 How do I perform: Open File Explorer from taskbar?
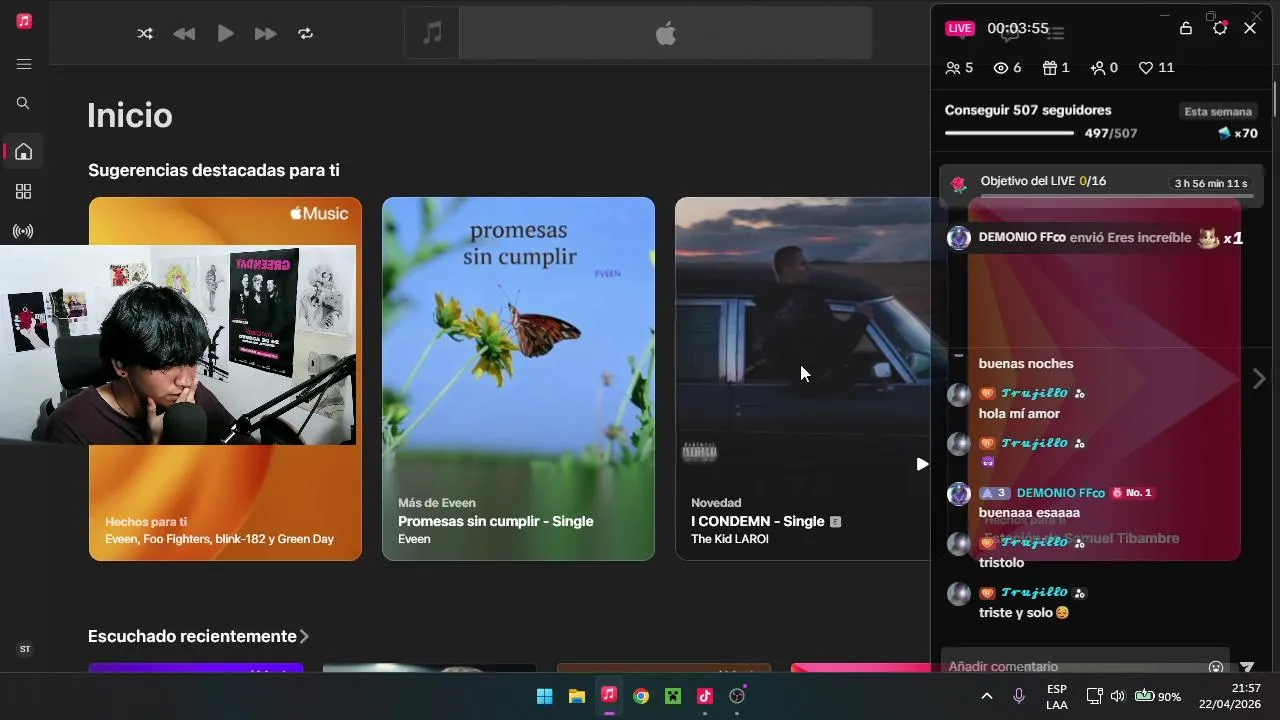[577, 696]
